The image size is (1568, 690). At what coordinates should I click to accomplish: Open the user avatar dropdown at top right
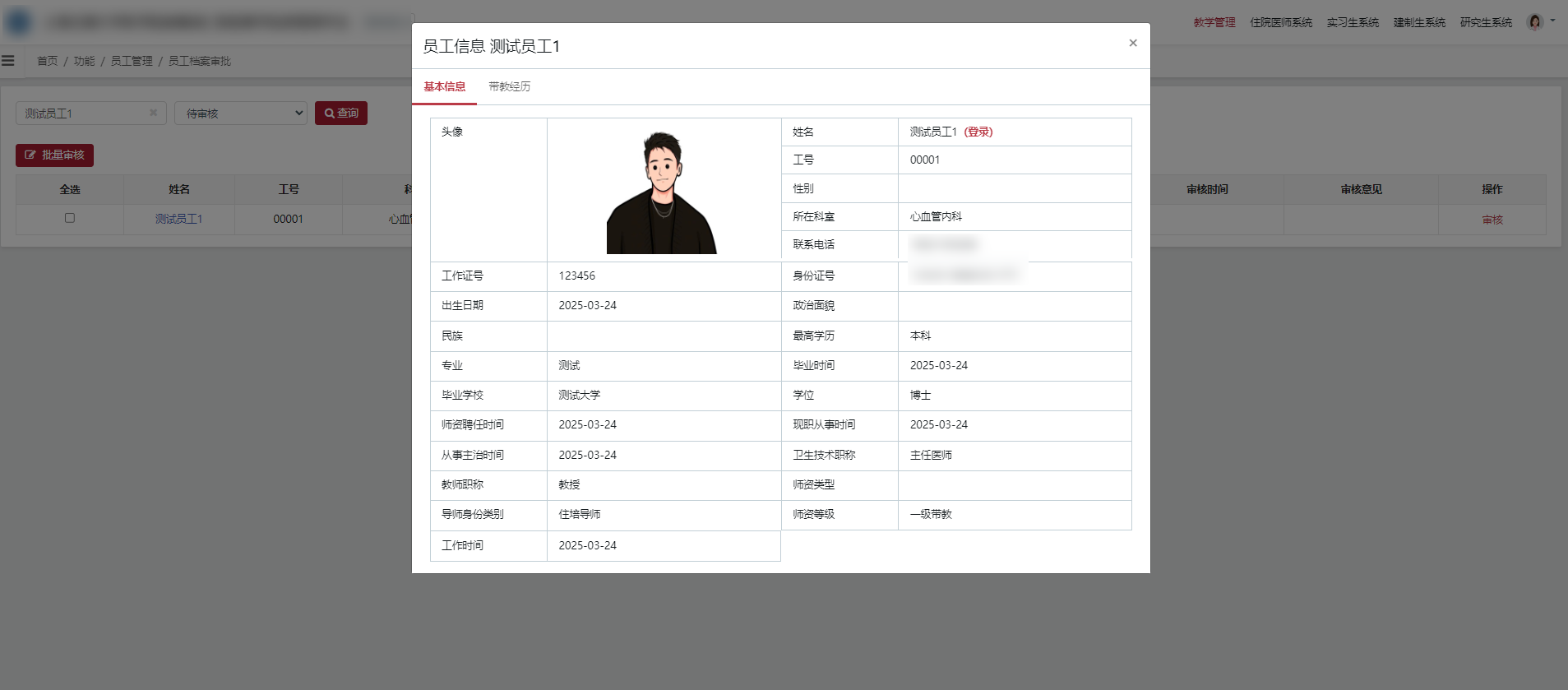(1541, 22)
